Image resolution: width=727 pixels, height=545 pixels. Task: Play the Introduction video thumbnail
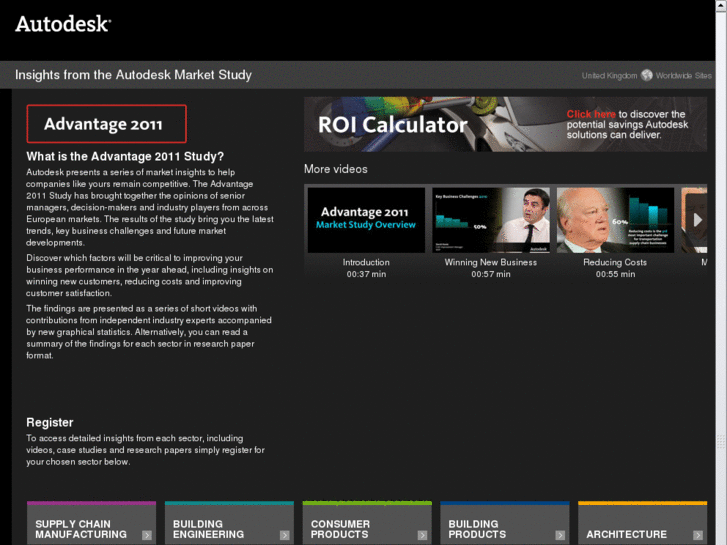point(366,220)
